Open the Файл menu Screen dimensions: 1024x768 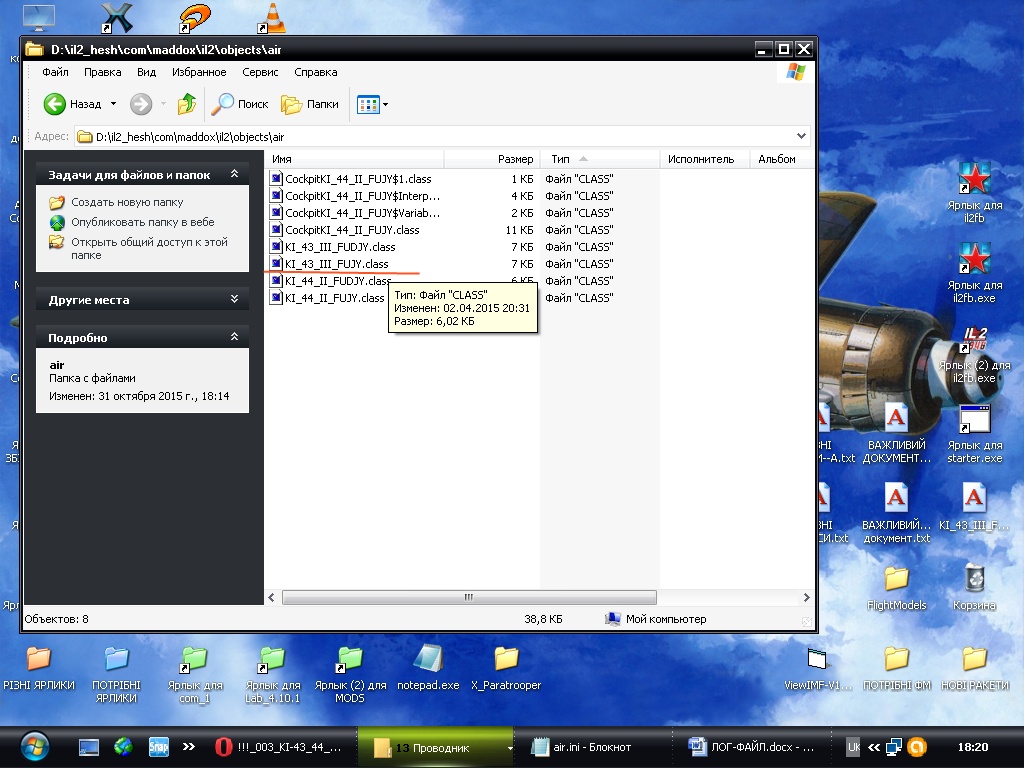pyautogui.click(x=55, y=72)
